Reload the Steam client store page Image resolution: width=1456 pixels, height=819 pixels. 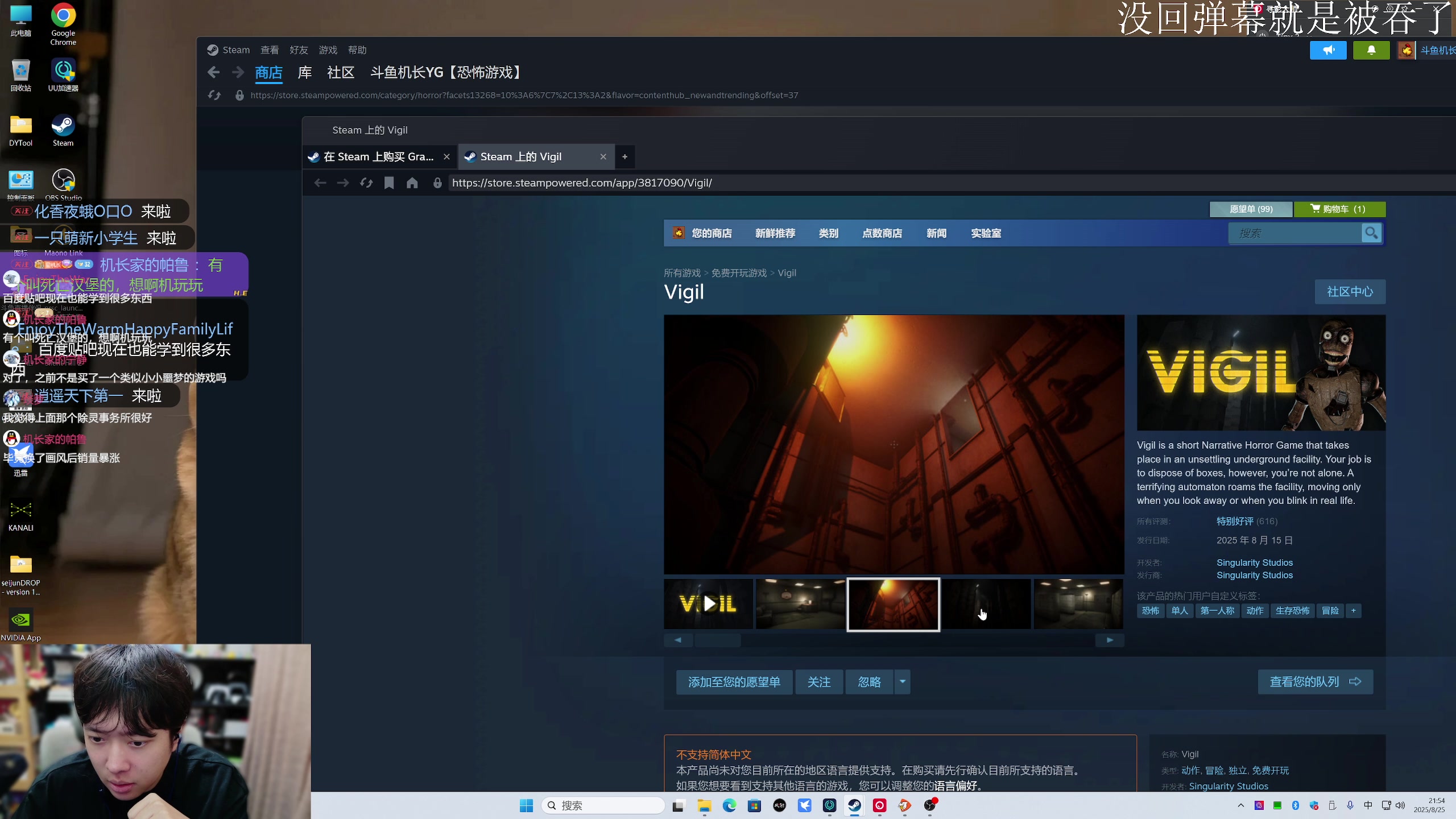214,95
